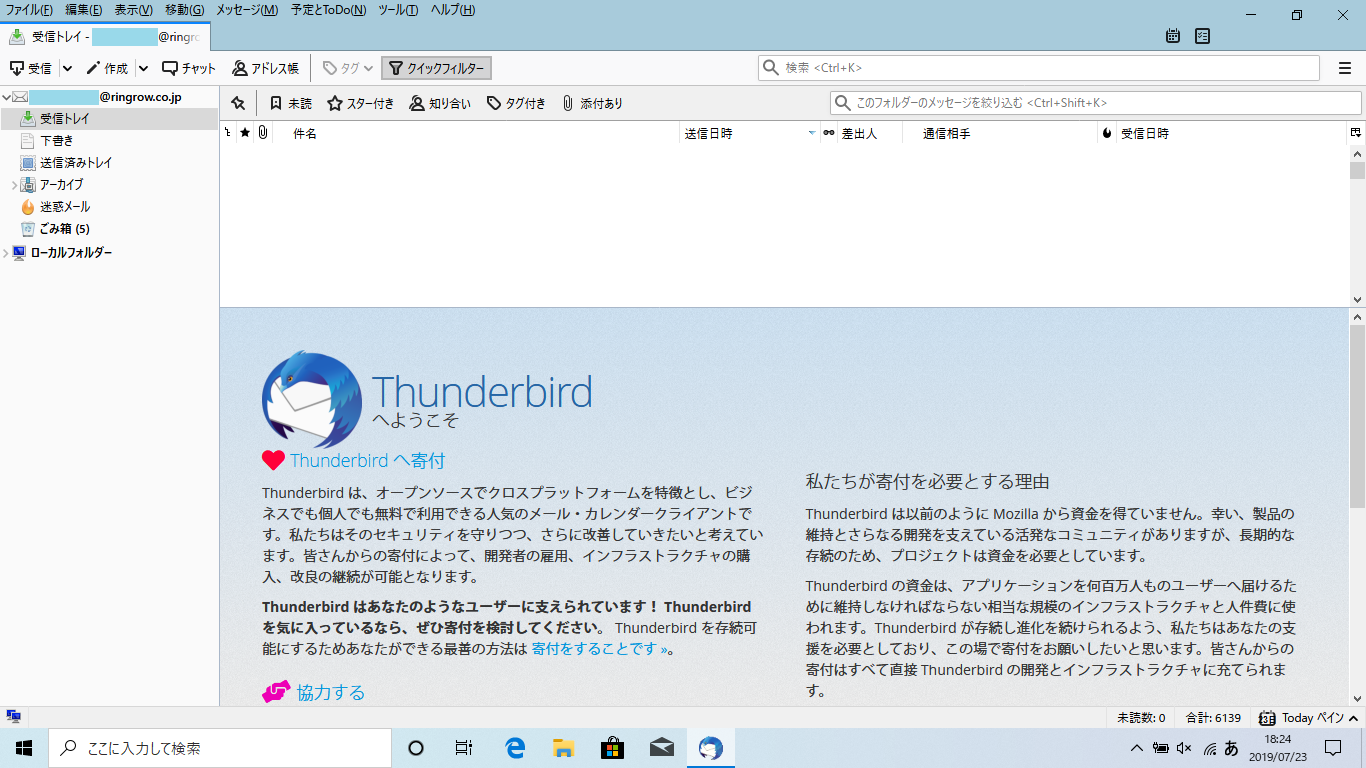Click the online status icon in status bar
The height and width of the screenshot is (768, 1366).
point(13,717)
